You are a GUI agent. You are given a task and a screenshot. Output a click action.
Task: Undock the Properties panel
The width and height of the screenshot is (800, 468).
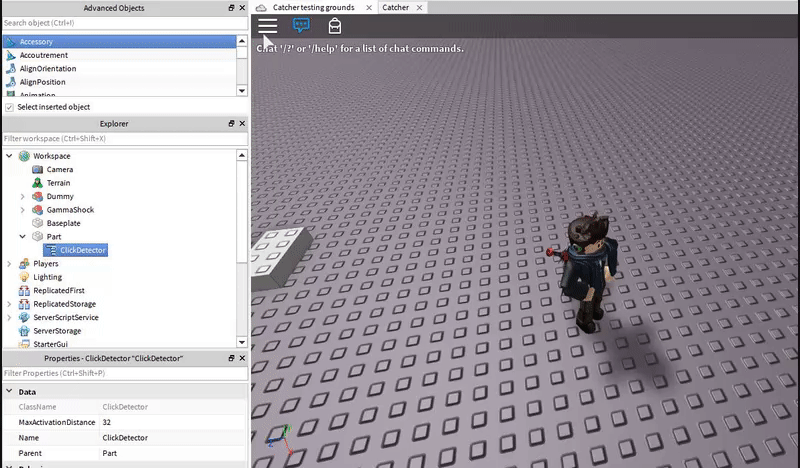coord(231,358)
